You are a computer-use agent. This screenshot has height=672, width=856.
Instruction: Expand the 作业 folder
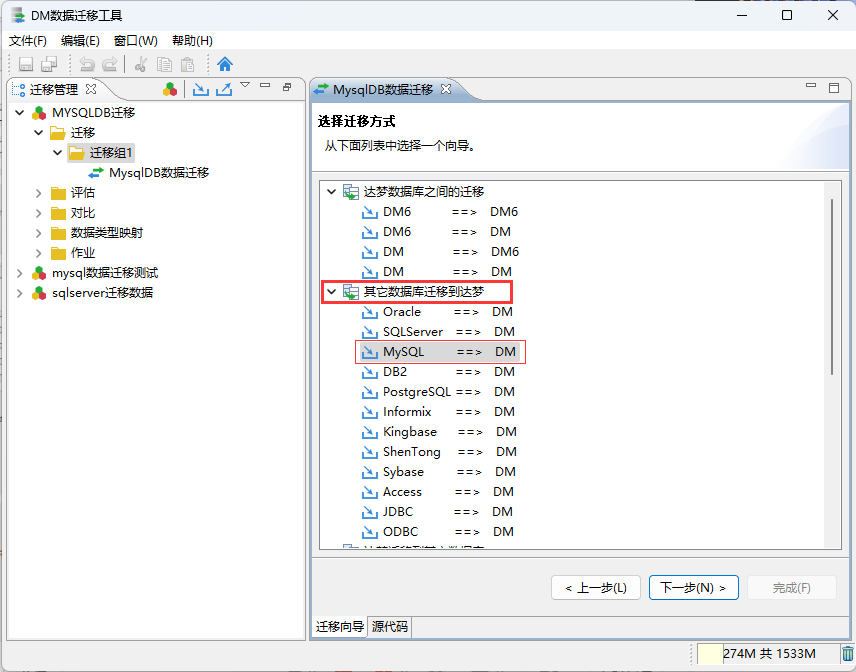[39, 253]
